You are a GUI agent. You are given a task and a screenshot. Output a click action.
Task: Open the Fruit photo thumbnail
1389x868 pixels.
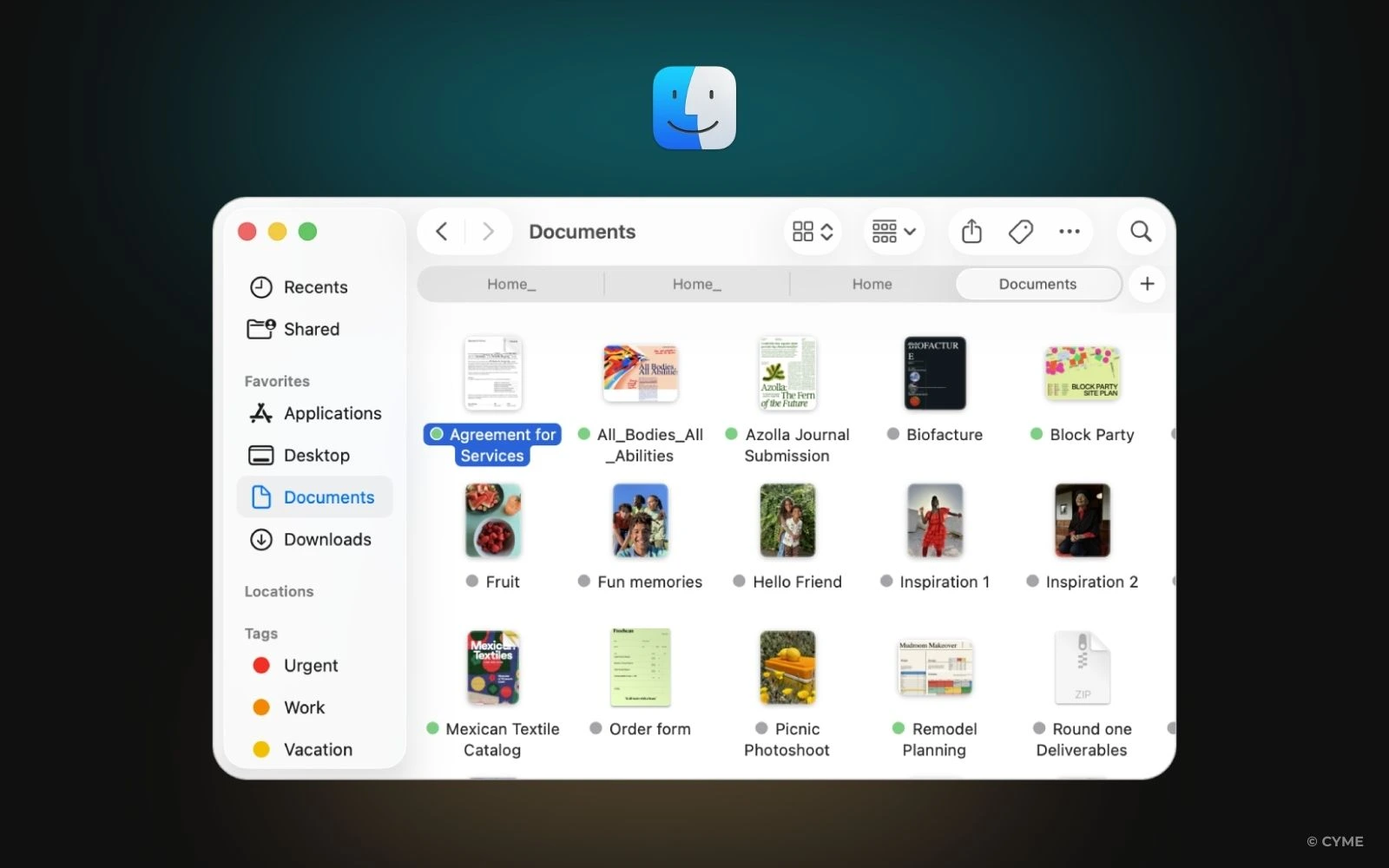(492, 520)
